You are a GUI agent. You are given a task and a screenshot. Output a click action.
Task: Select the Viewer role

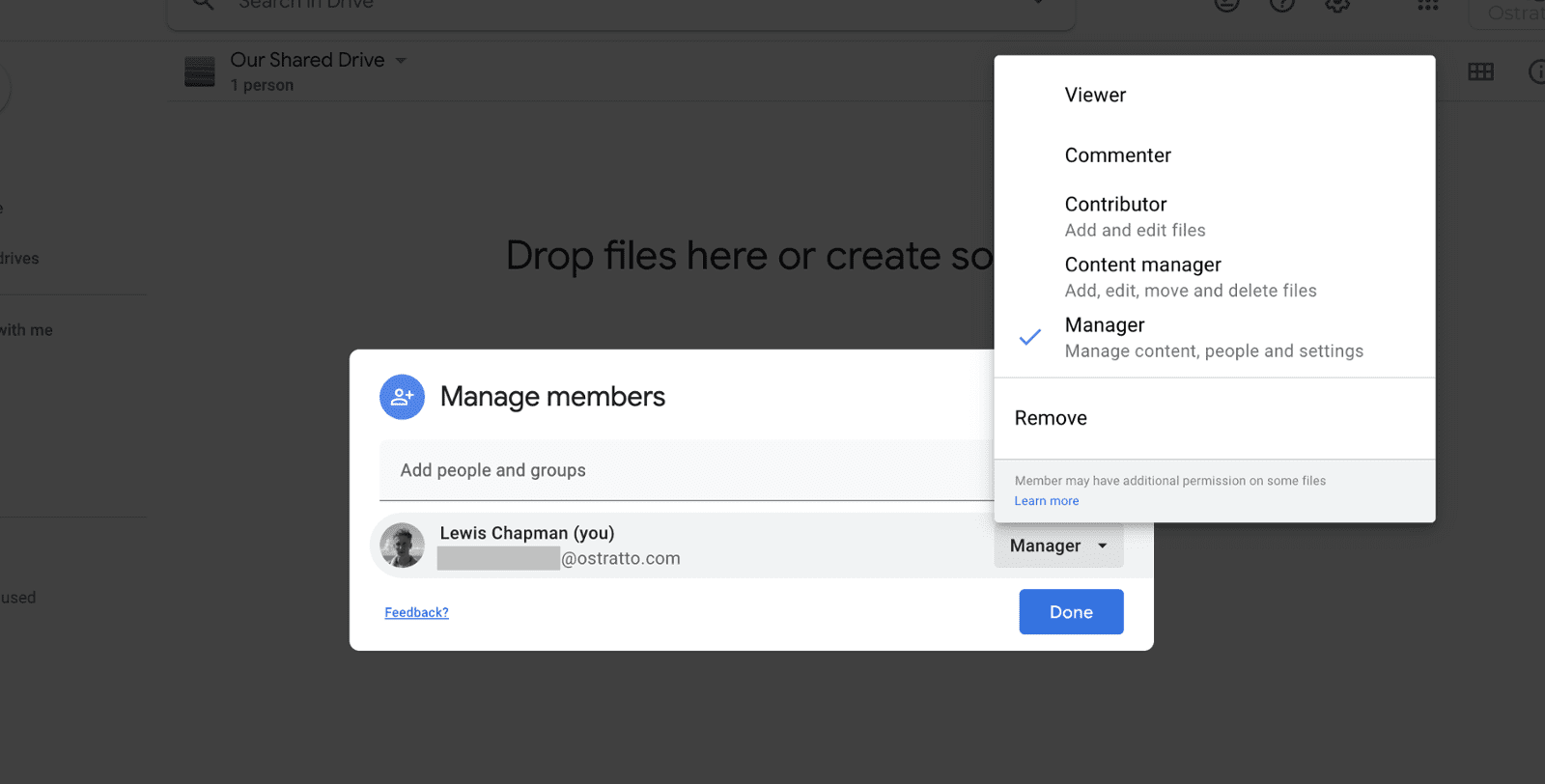coord(1095,95)
